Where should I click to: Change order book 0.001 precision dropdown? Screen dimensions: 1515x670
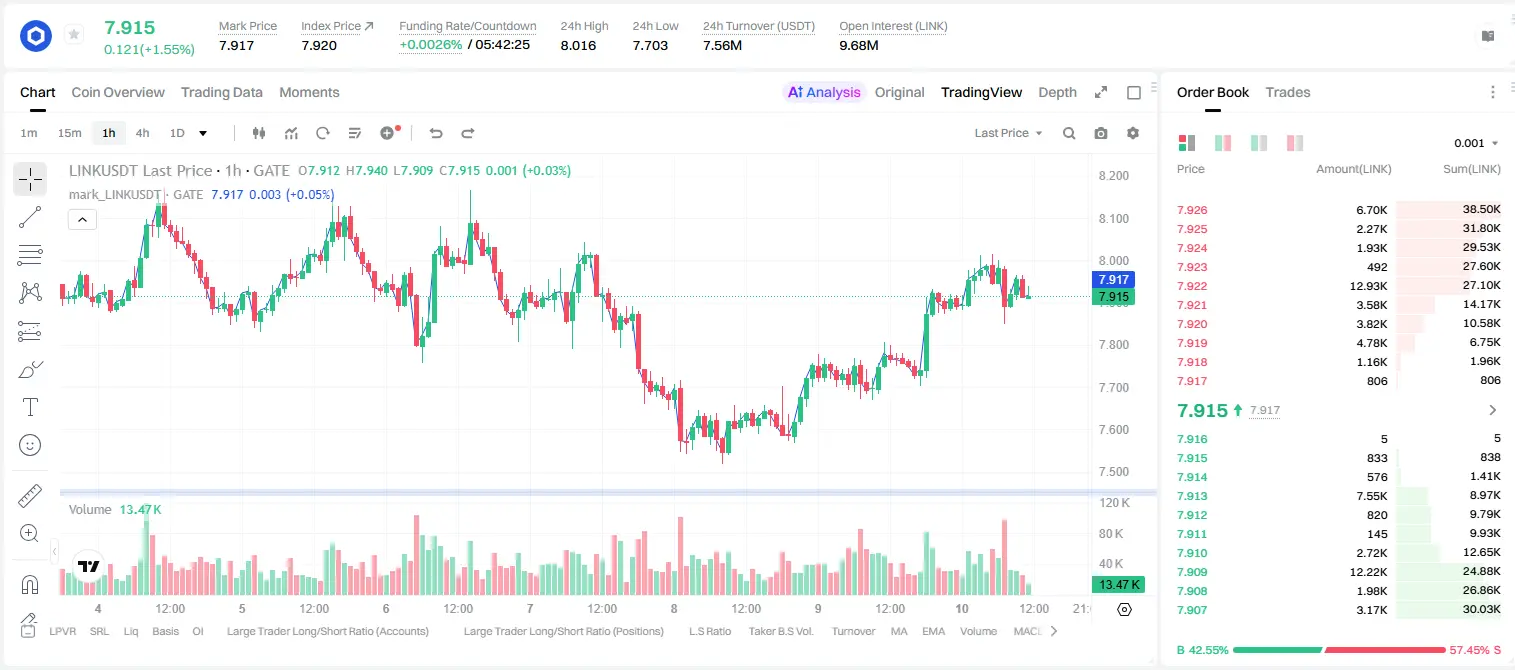pos(1476,143)
